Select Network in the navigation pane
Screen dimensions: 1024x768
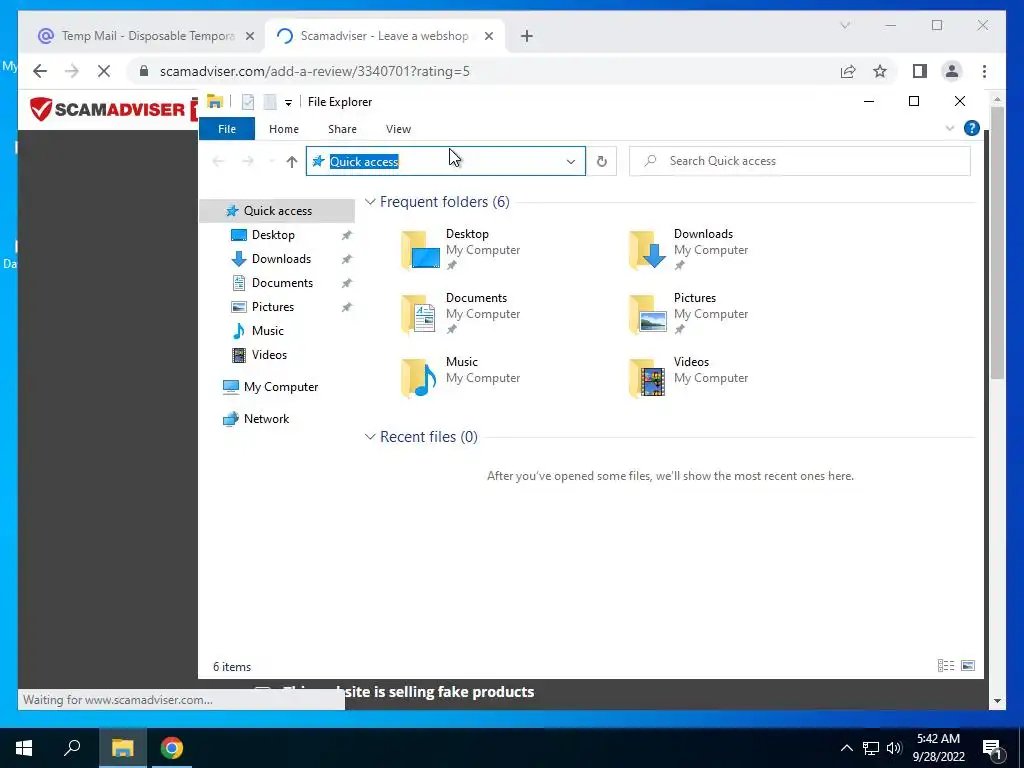click(x=266, y=419)
